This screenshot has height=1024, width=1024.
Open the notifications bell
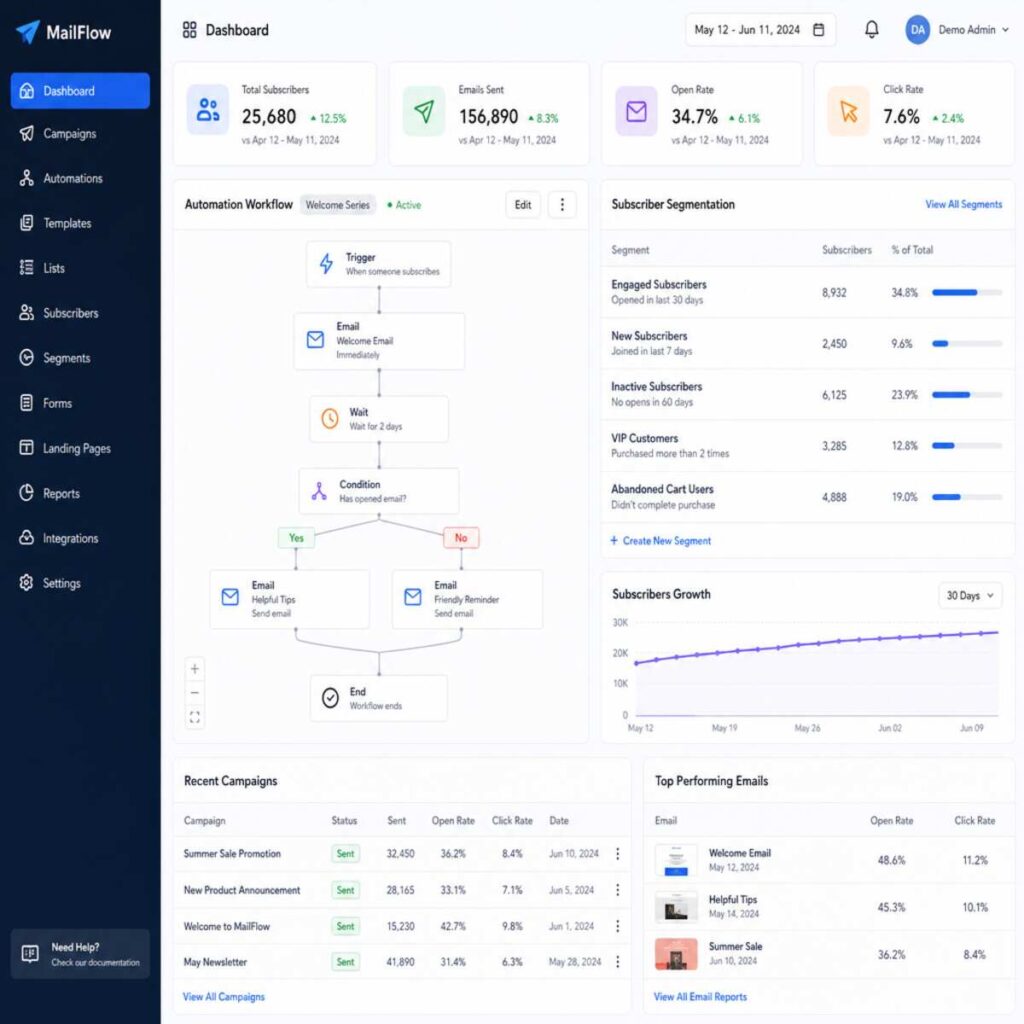click(x=871, y=29)
